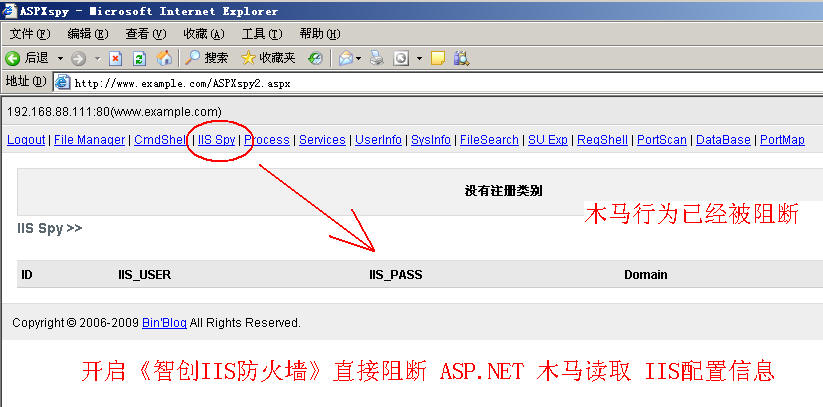Click the 地址(D) address label
This screenshot has width=823, height=407.
point(26,81)
